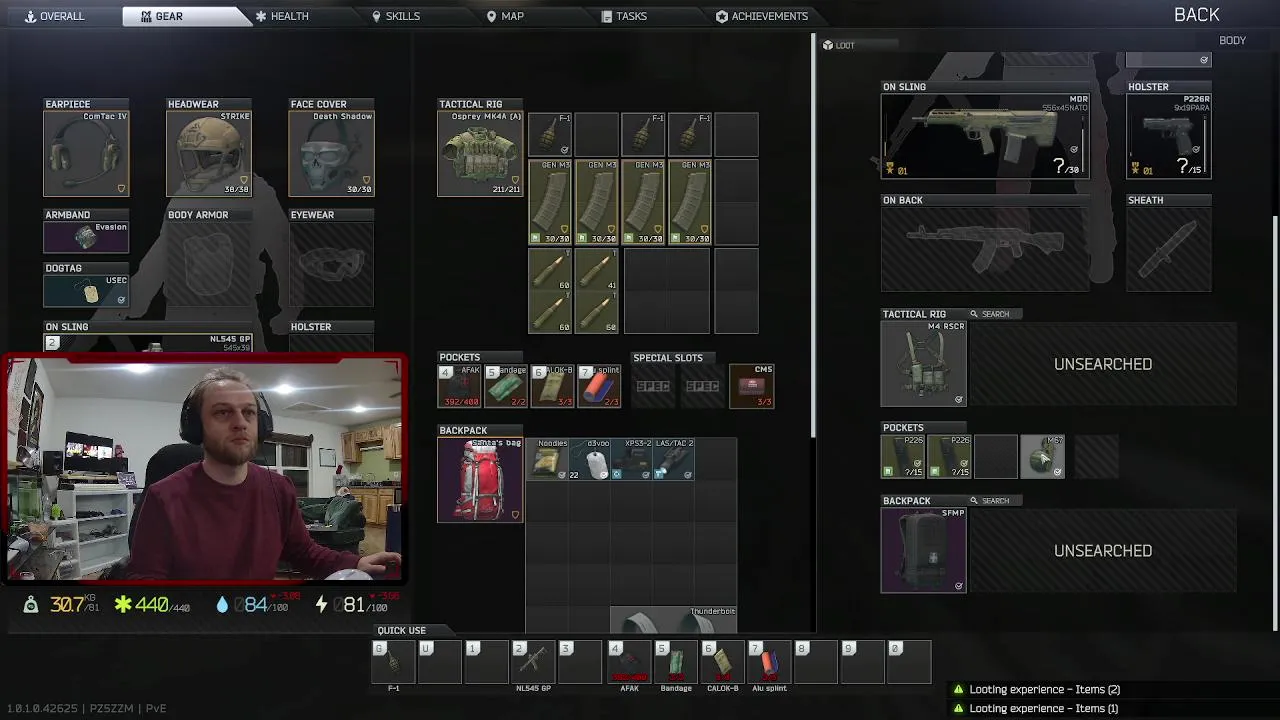
Task: Pick the Death Shadow face cover
Action: [x=331, y=153]
